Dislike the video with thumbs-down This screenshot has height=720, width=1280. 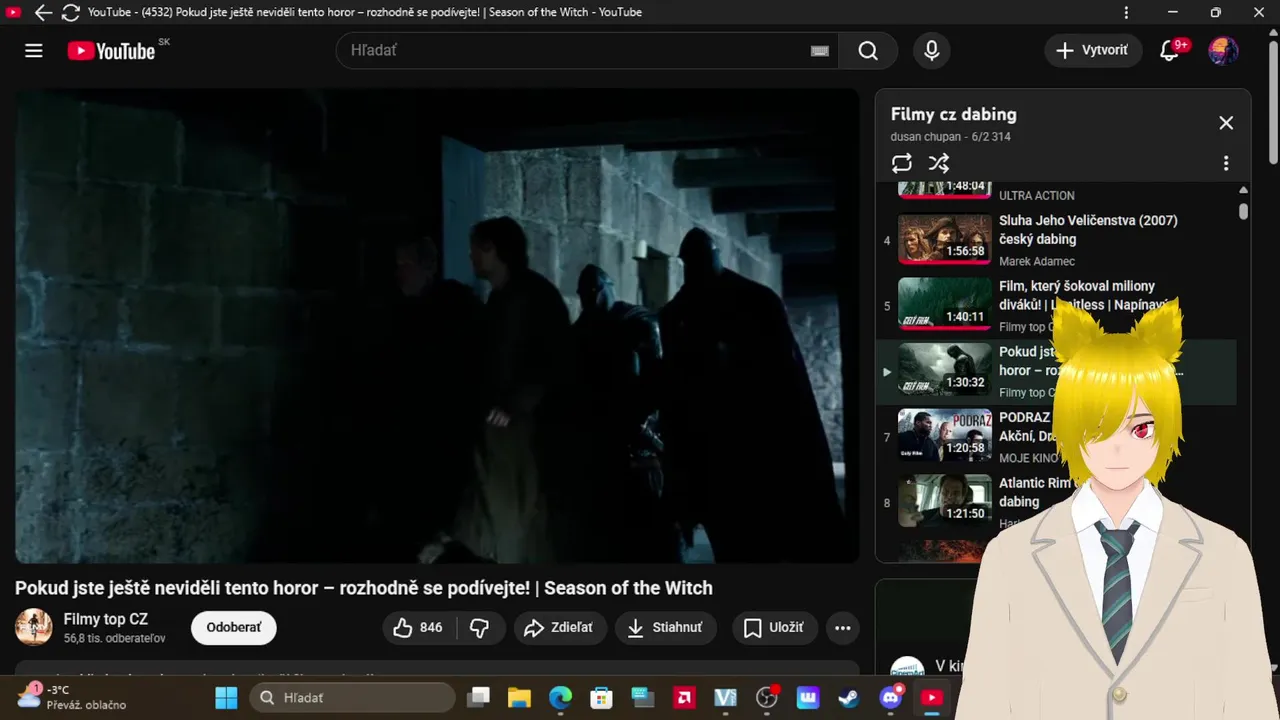pos(480,628)
